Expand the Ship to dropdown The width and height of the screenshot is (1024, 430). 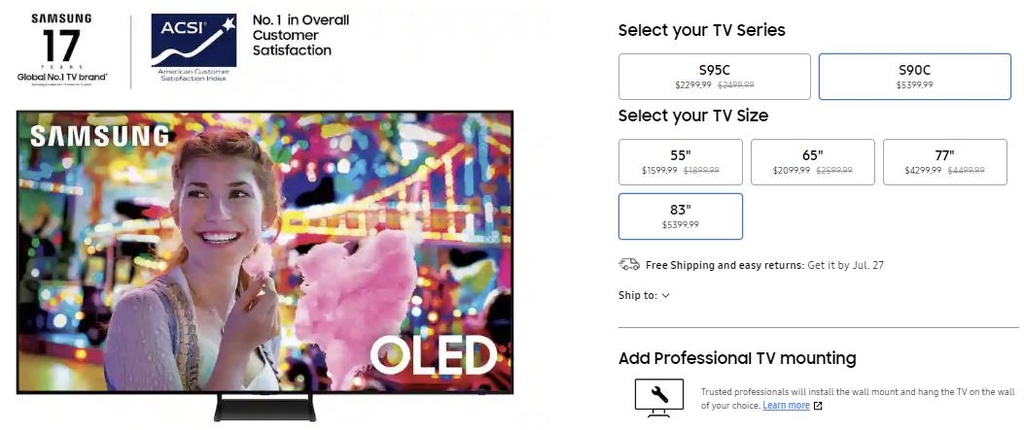pyautogui.click(x=645, y=295)
